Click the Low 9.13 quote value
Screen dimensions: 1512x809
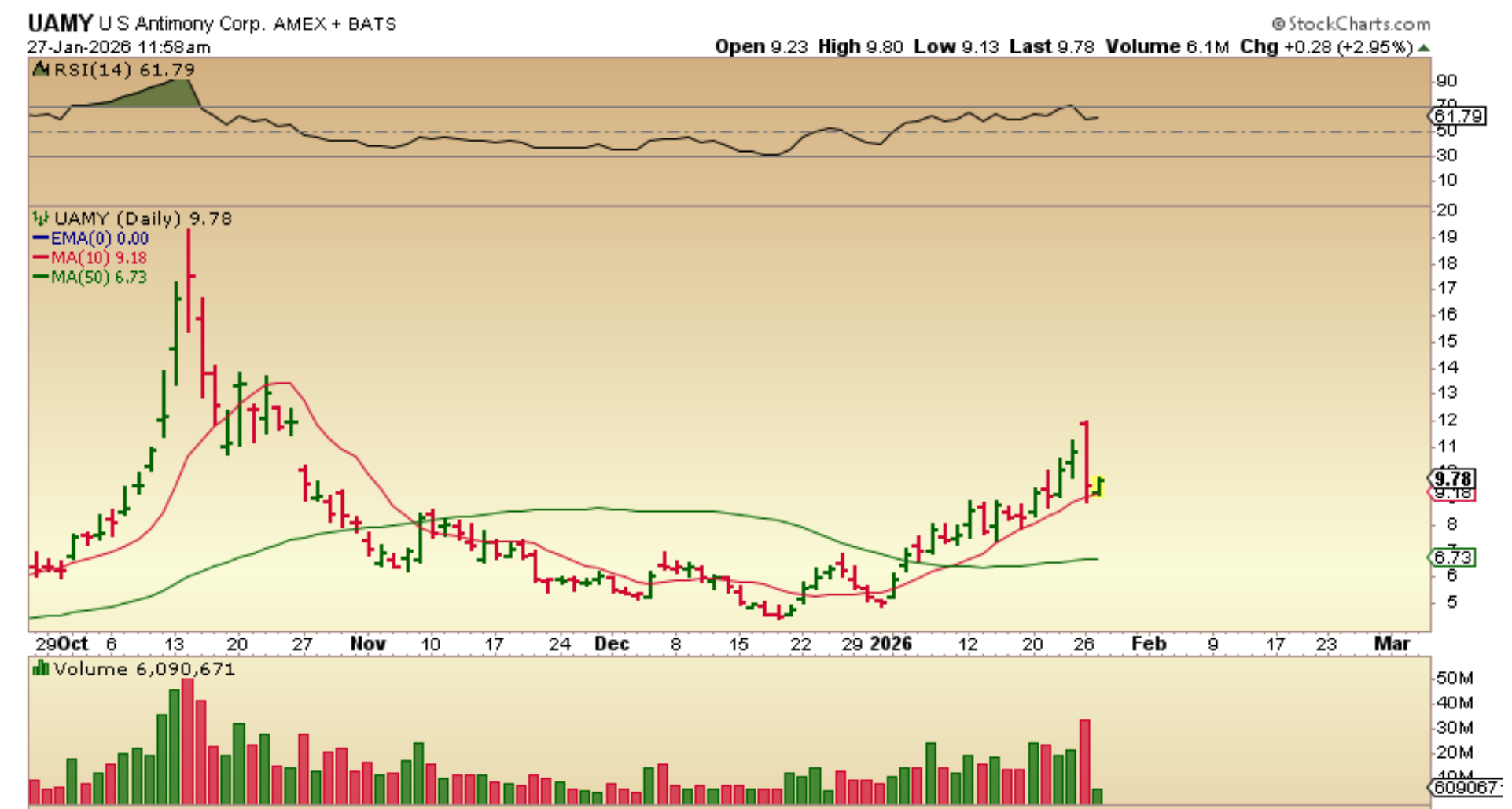point(956,47)
